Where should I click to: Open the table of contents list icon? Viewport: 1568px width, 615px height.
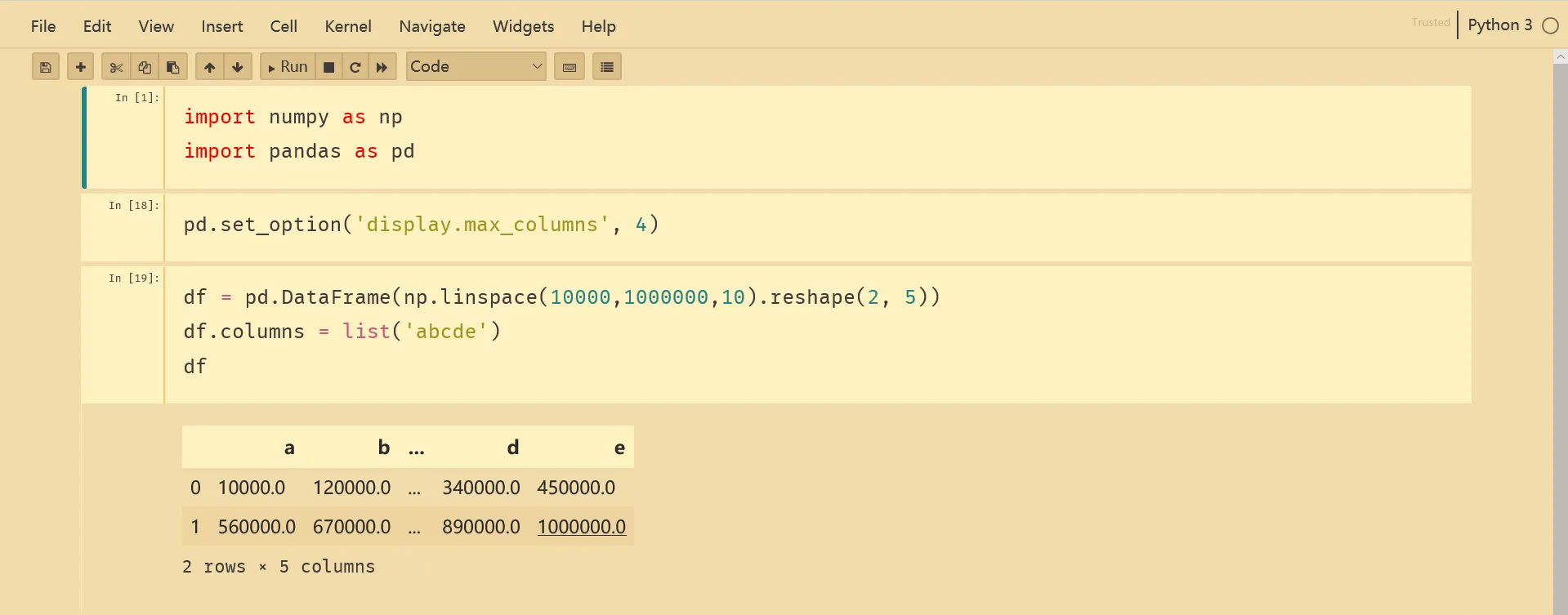[607, 67]
